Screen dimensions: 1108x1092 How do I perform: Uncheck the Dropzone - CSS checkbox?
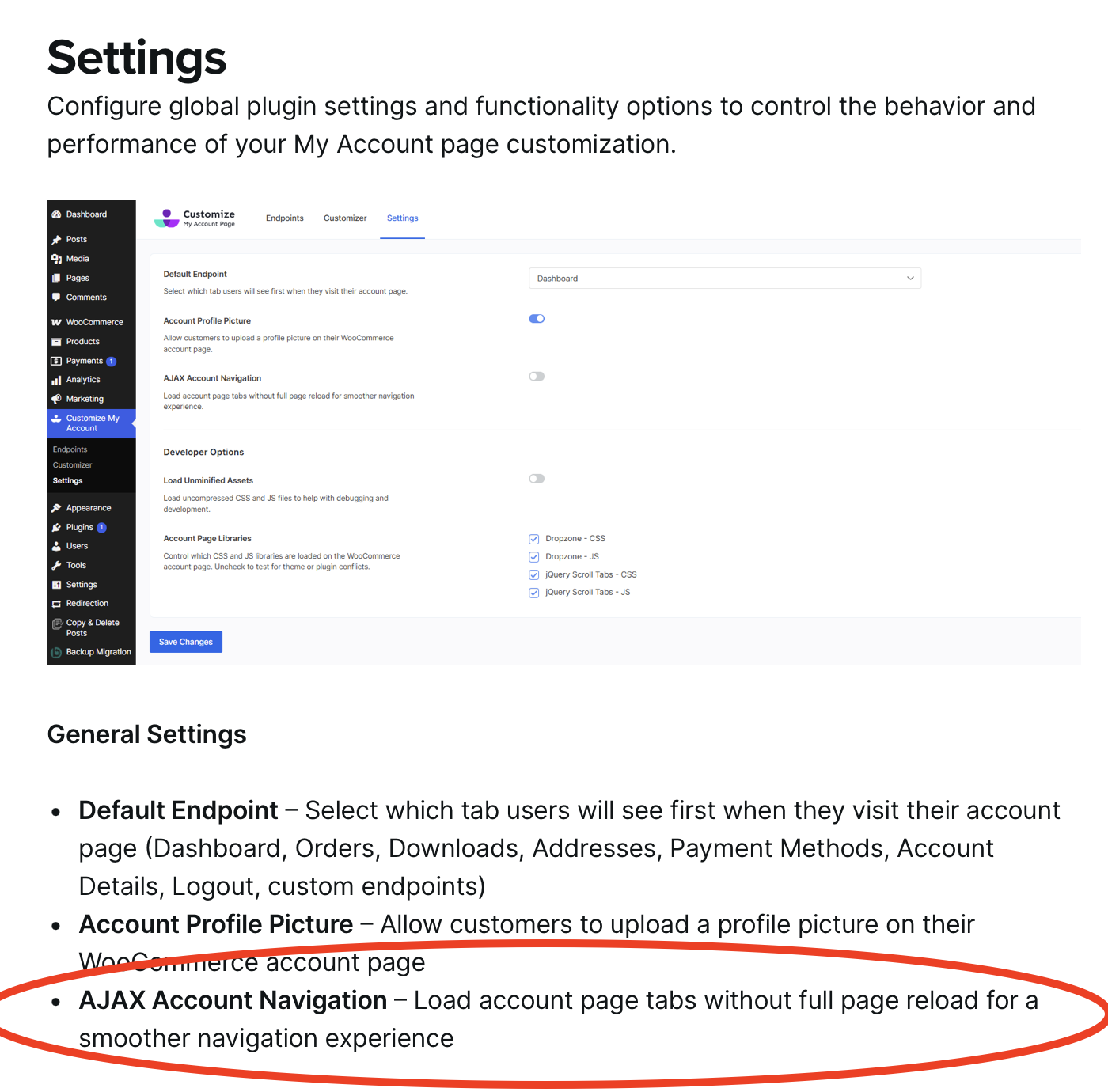click(534, 539)
